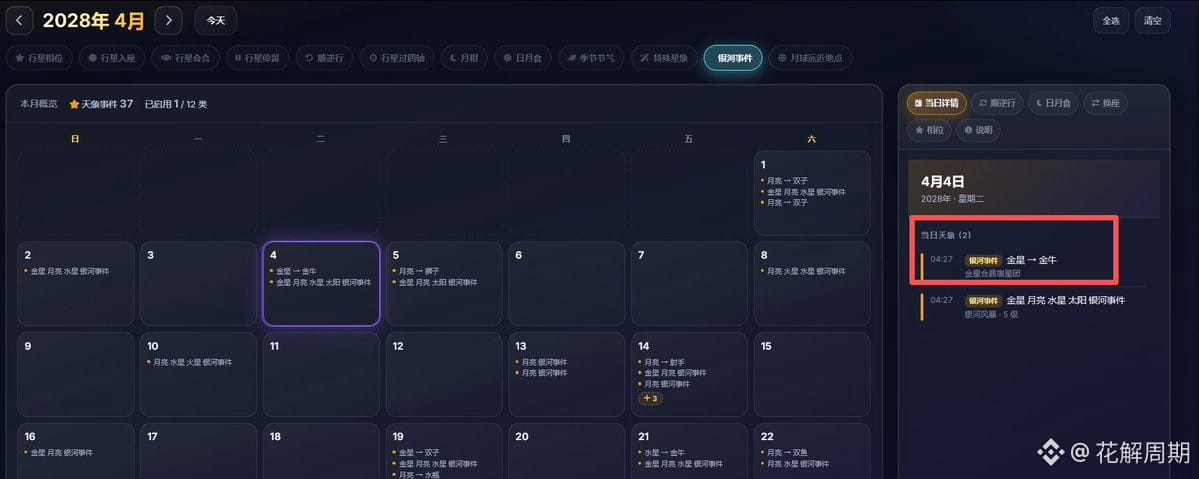Jump to today with 今天 button
1199x479 pixels.
pos(216,21)
